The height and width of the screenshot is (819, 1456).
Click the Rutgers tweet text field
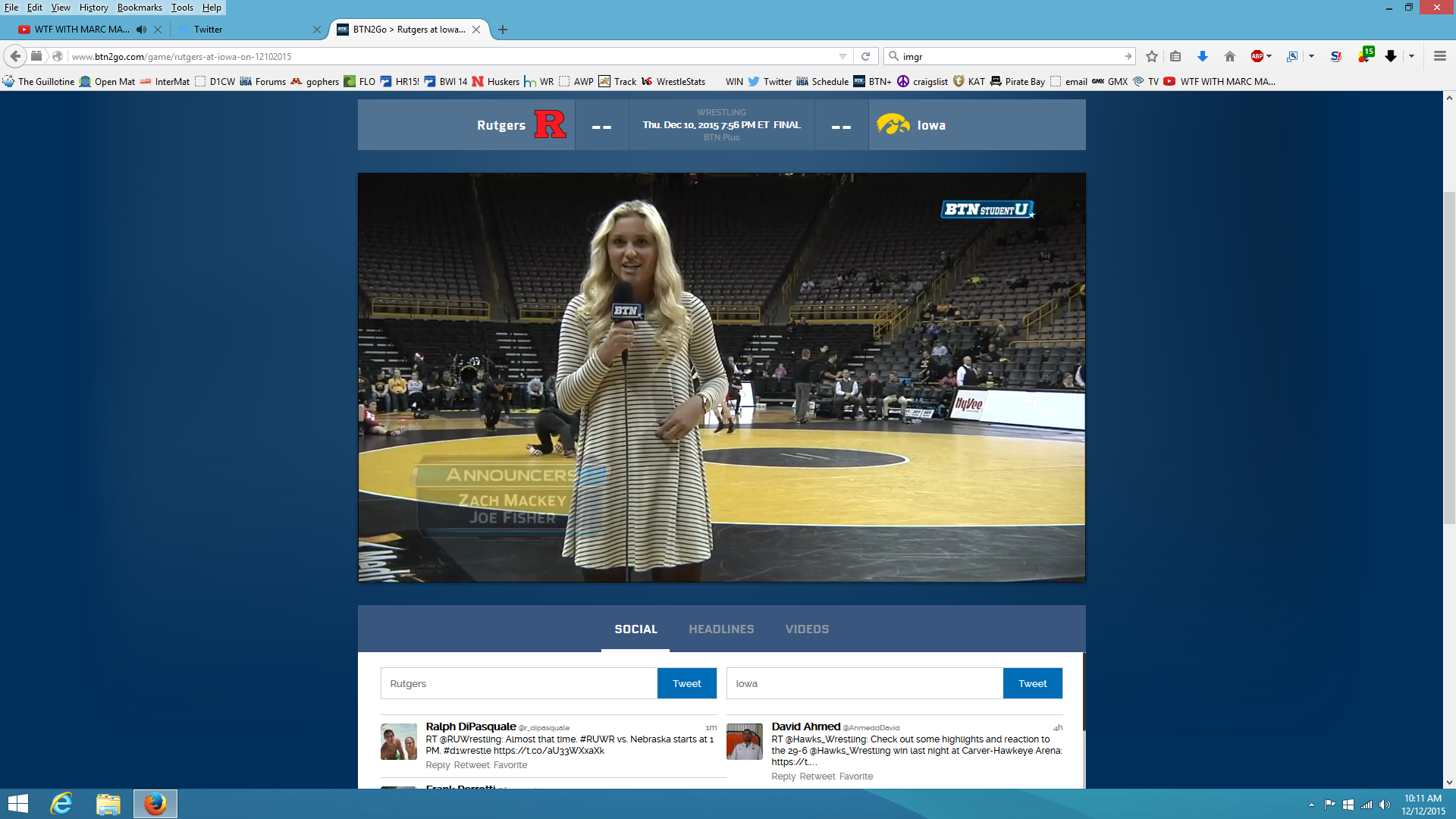519,683
